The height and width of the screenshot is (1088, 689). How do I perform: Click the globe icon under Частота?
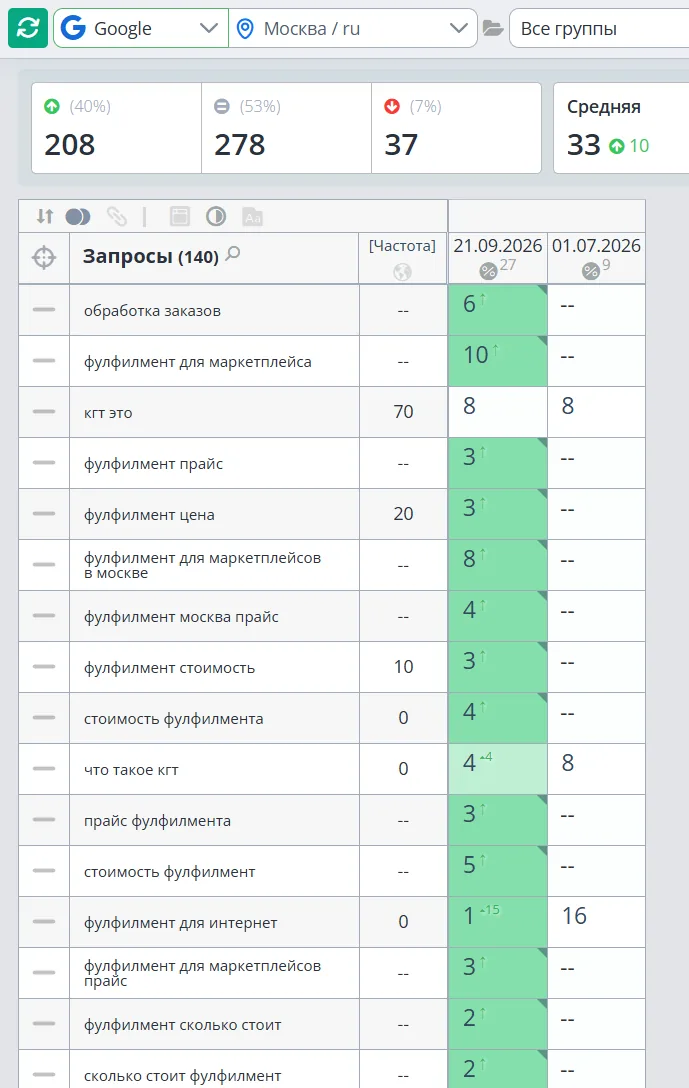coord(402,273)
